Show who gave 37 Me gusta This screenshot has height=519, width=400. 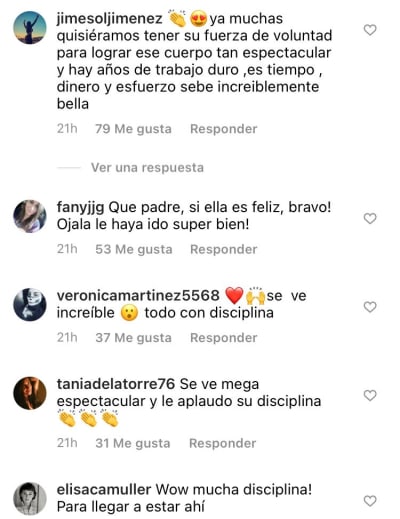click(133, 338)
